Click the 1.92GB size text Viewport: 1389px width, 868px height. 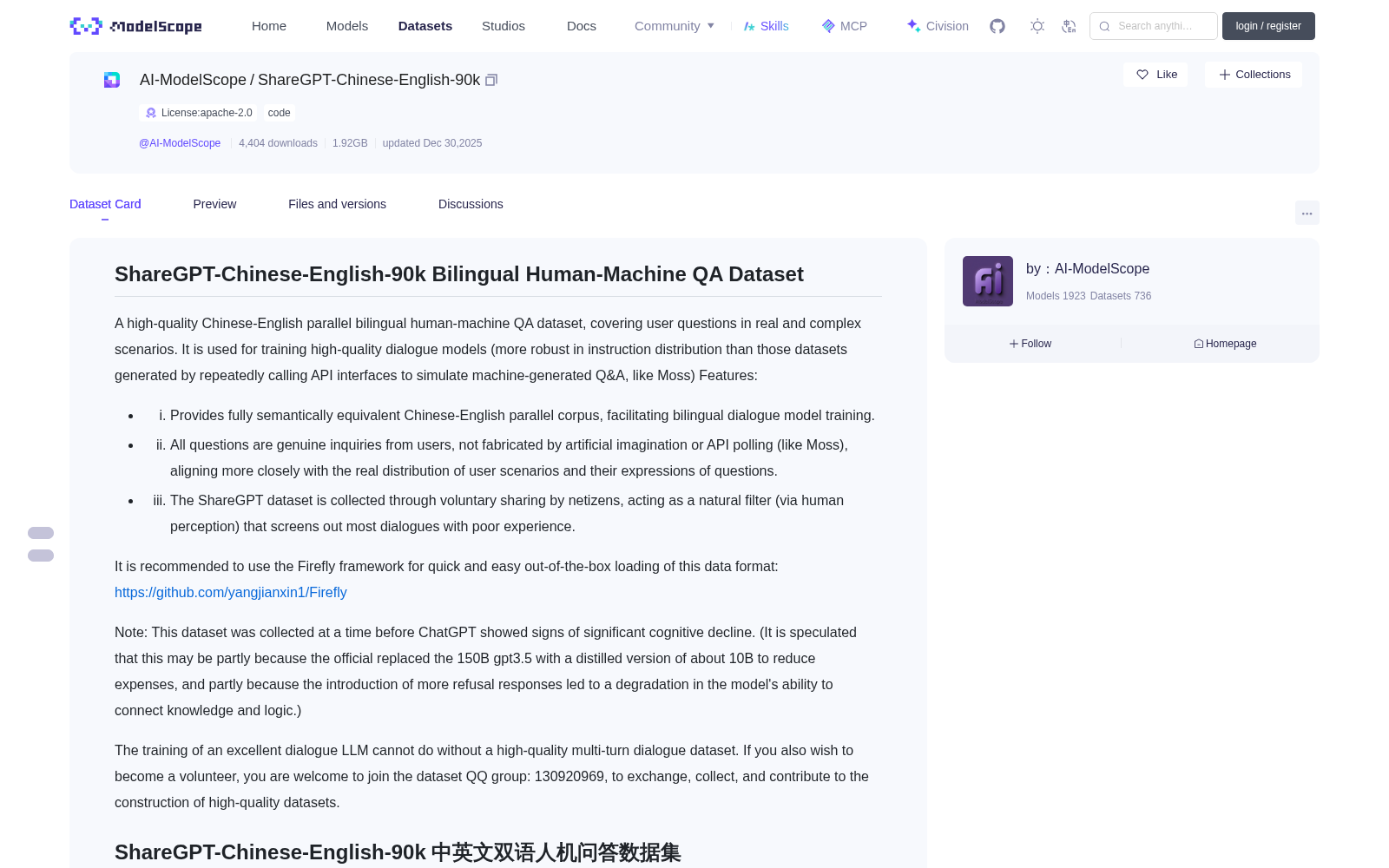coord(350,143)
